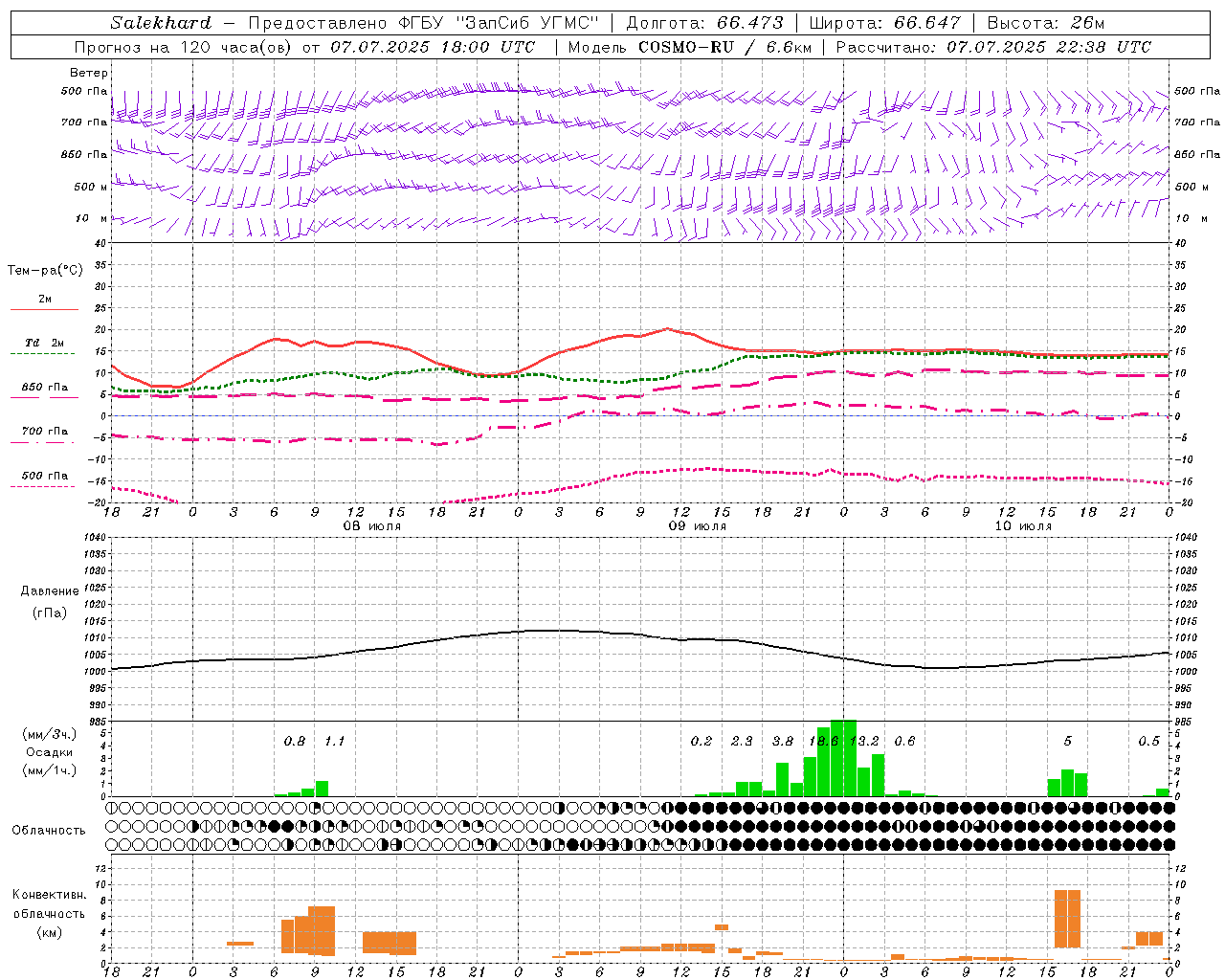Image resolution: width=1225 pixels, height=980 pixels.
Task: Click the (мм/3ч.) units label
Action: [49, 734]
